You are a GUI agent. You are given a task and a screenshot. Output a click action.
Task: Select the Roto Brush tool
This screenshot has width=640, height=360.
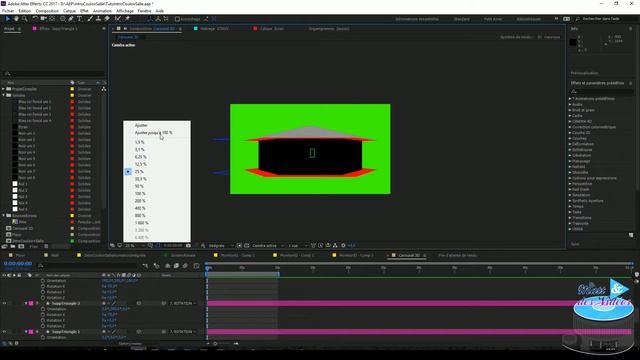[118, 19]
